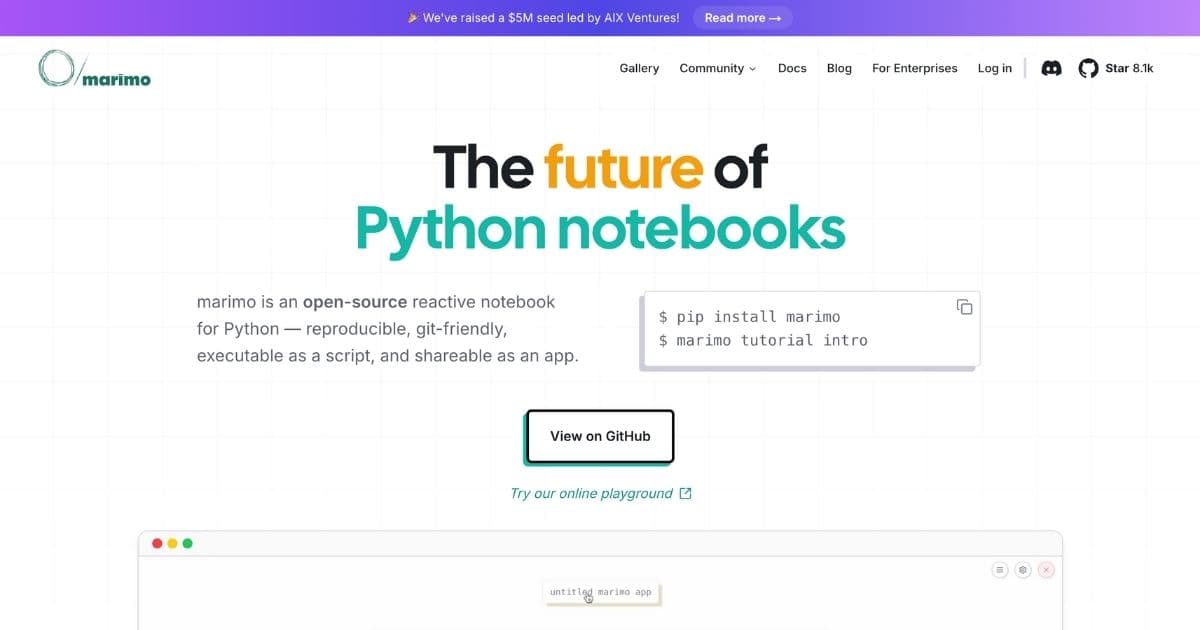This screenshot has width=1200, height=630.
Task: Open the Gallery page
Action: (x=638, y=68)
